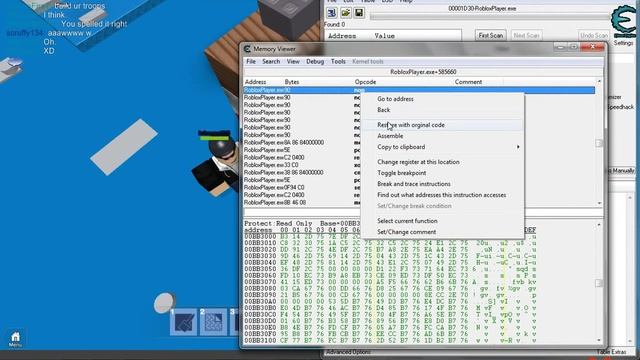Click the Protect:Read Only header text
Screen dimensions: 640x360
point(278,224)
